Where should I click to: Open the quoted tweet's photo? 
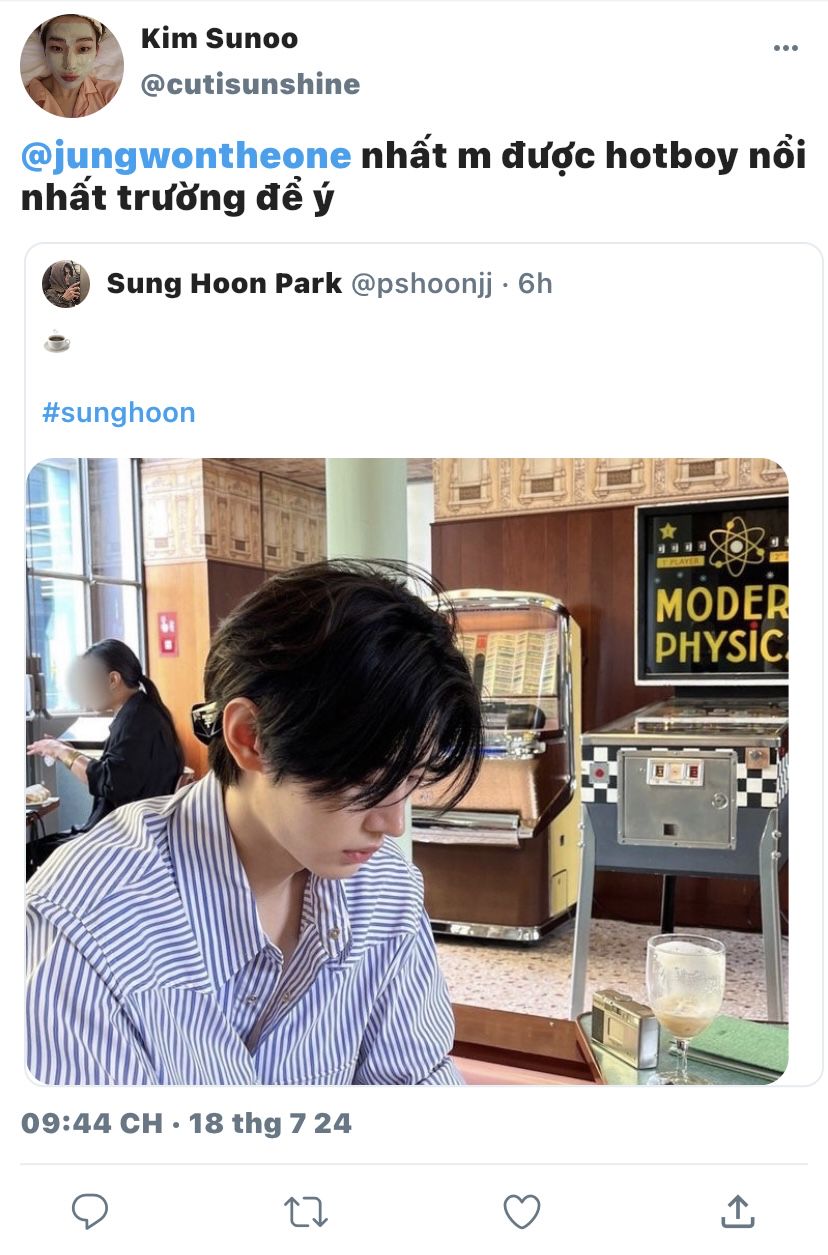click(x=407, y=772)
